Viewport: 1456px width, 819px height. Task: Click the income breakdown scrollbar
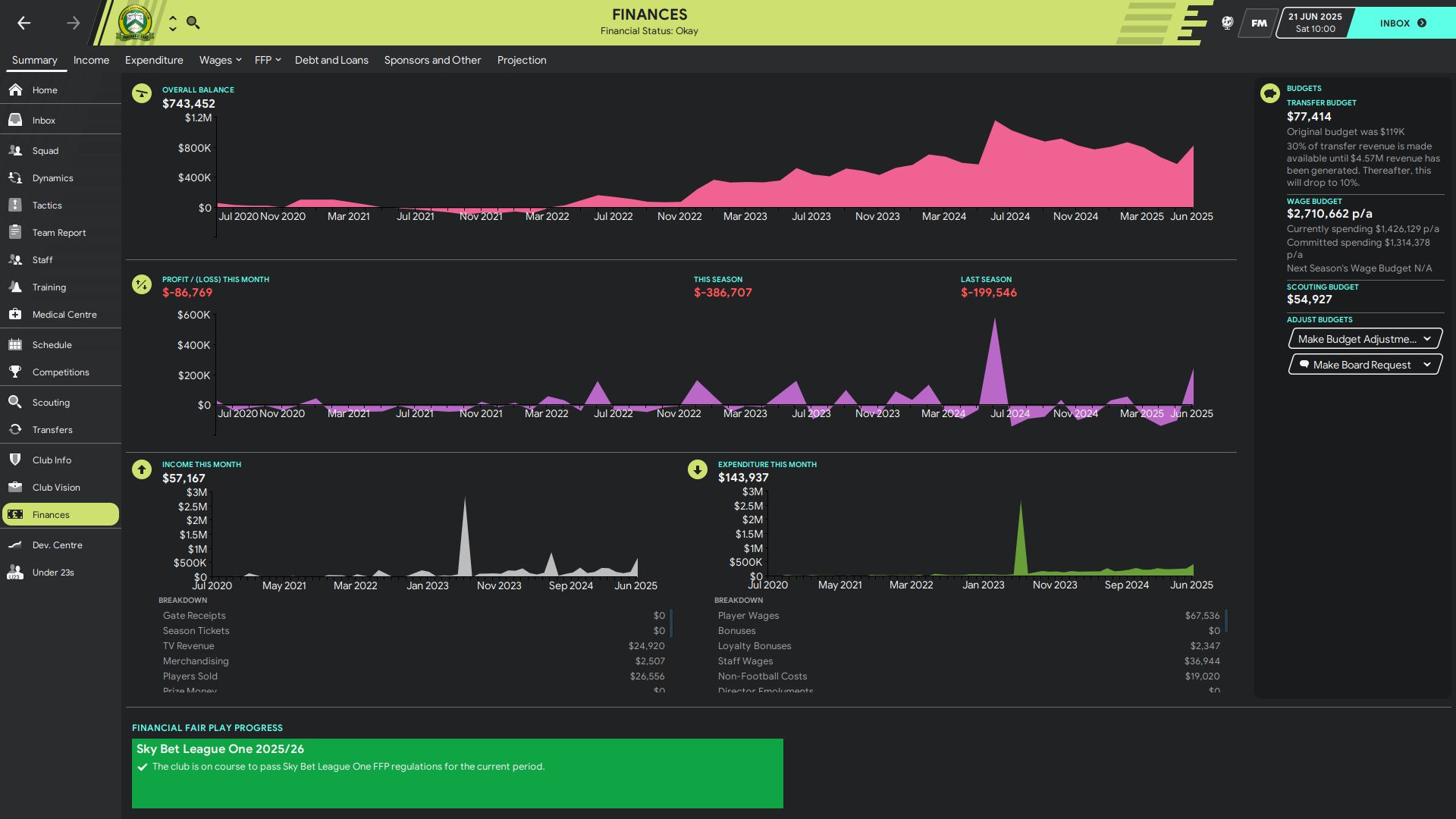(x=671, y=623)
